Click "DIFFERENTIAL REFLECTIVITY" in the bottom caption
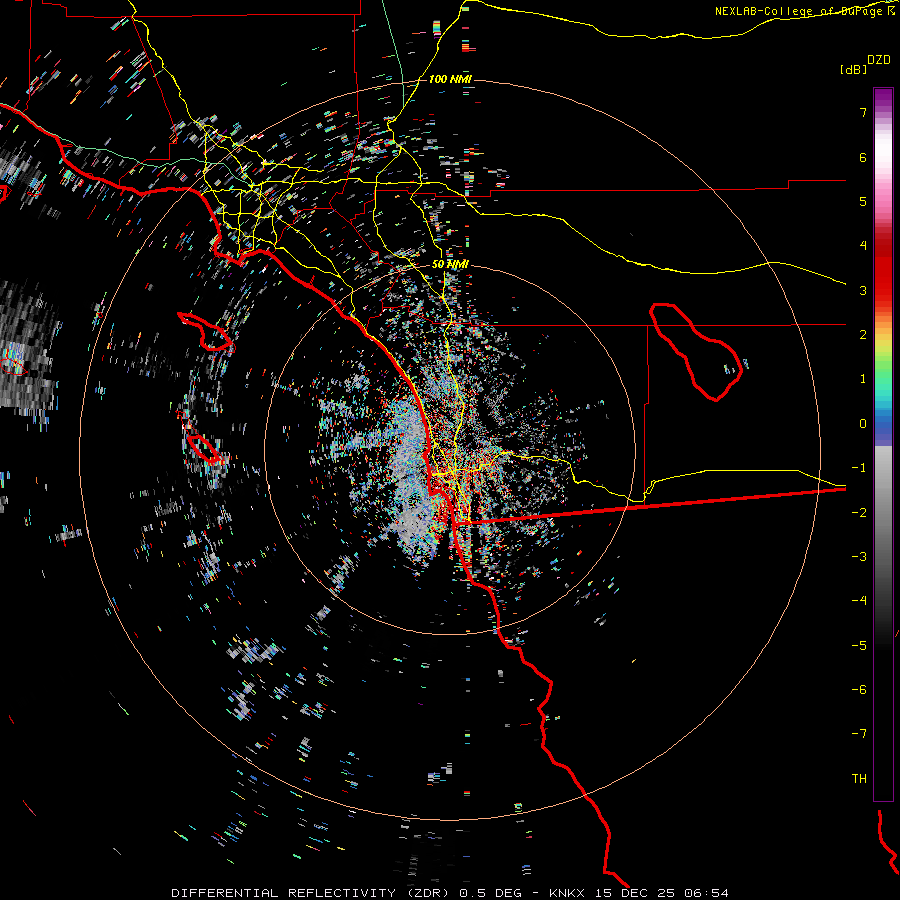This screenshot has height=900, width=900. [x=284, y=893]
